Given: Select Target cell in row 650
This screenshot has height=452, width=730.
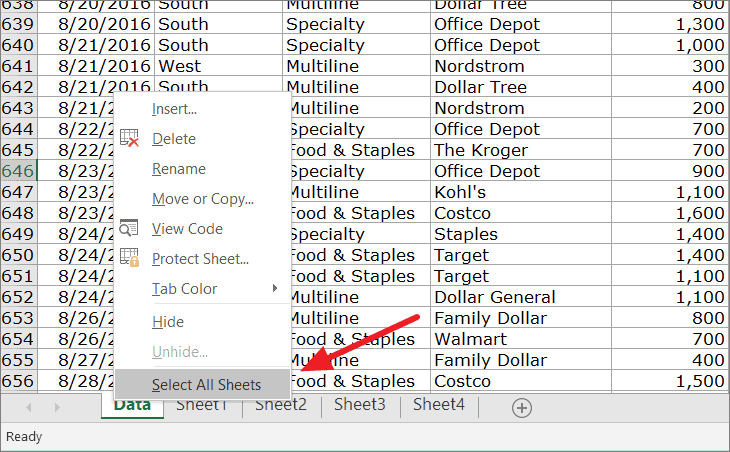Looking at the screenshot, I should [x=521, y=255].
